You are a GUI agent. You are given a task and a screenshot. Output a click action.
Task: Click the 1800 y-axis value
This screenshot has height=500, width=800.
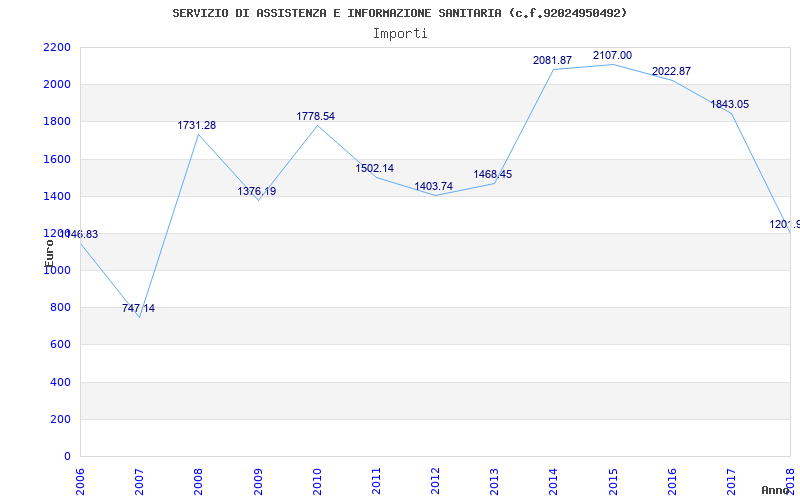(57, 122)
